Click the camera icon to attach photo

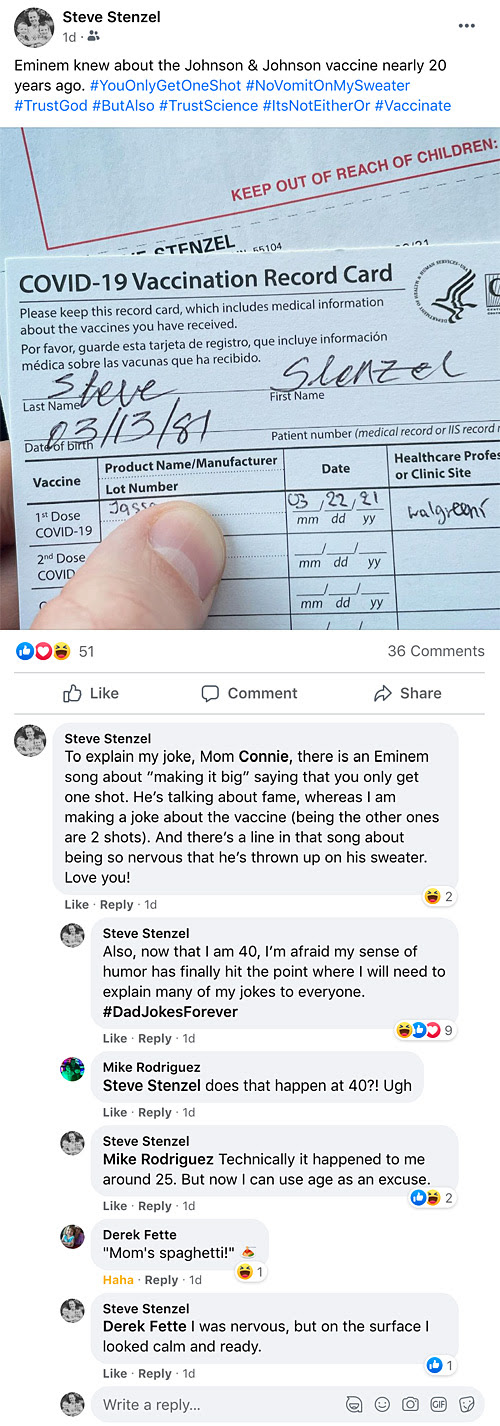coord(410,1404)
